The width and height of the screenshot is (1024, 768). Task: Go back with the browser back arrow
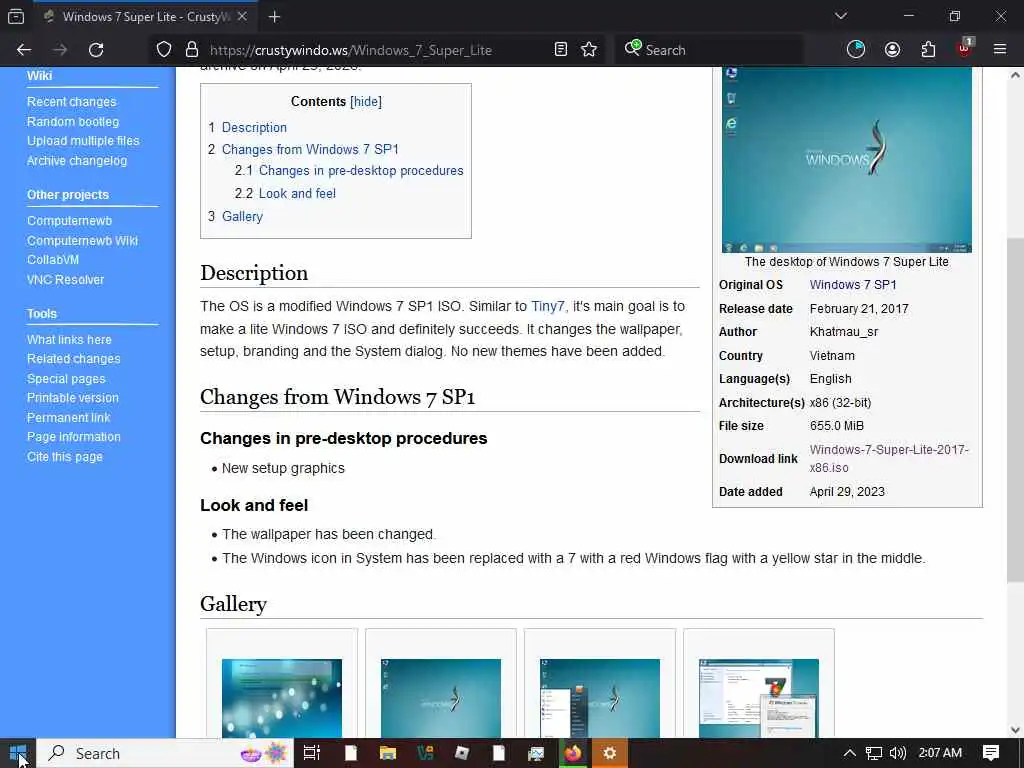point(24,50)
